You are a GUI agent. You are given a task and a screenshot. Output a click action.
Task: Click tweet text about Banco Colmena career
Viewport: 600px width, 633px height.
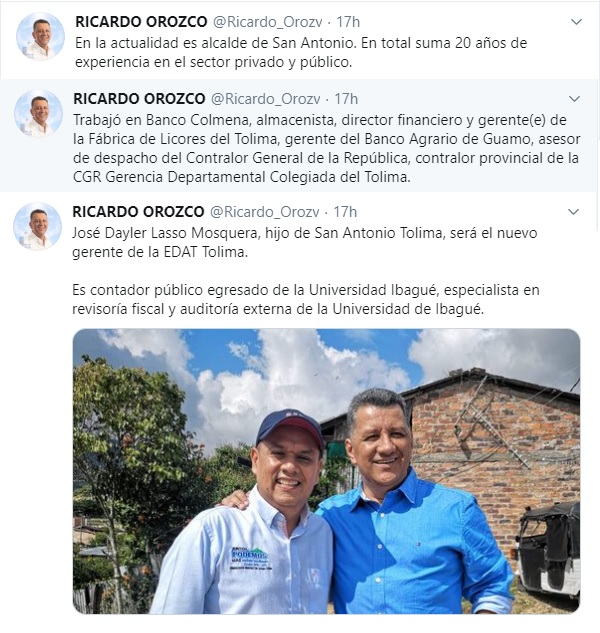[327, 149]
